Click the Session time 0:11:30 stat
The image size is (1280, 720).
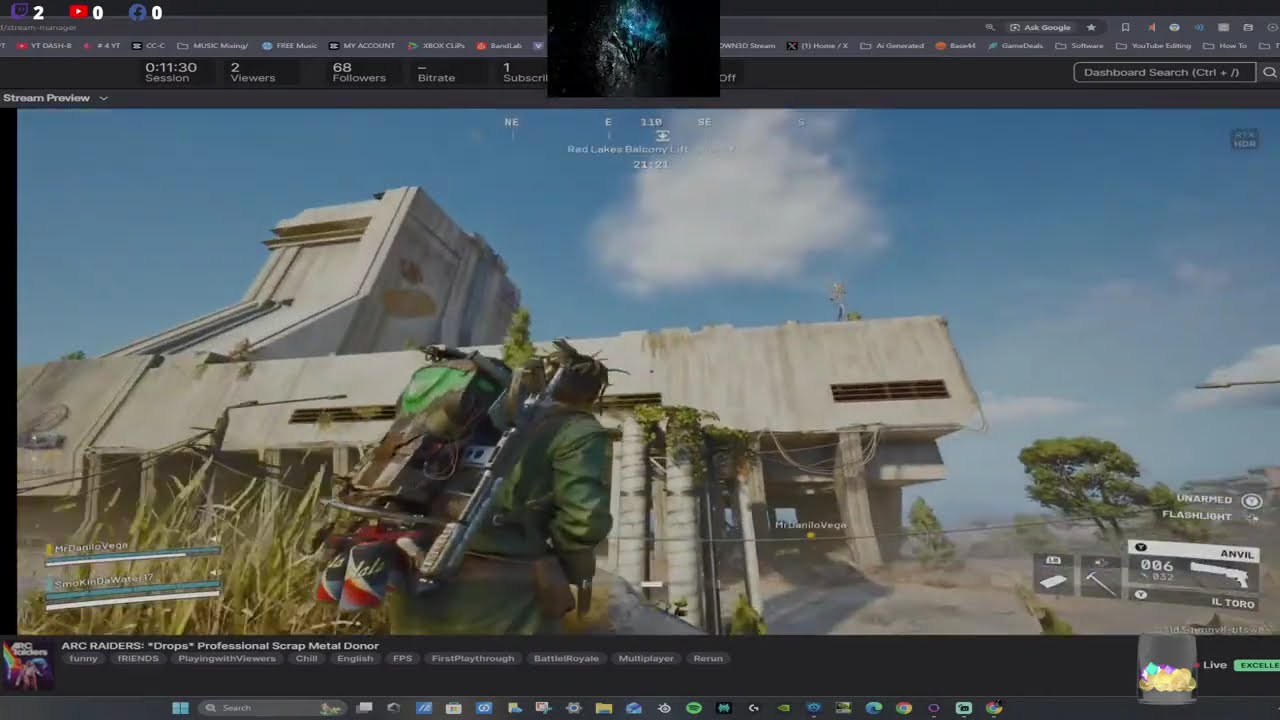[x=170, y=72]
